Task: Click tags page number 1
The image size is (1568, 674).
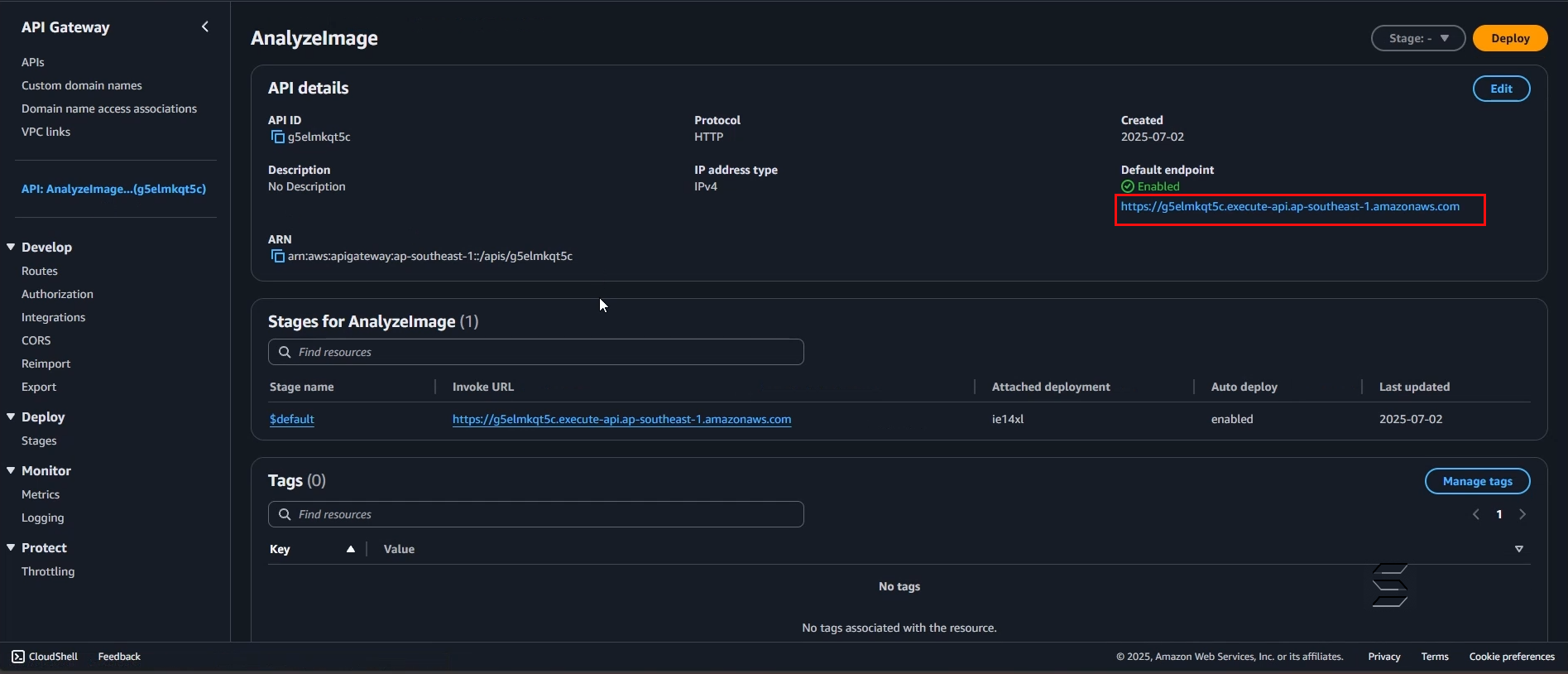Action: (1498, 514)
